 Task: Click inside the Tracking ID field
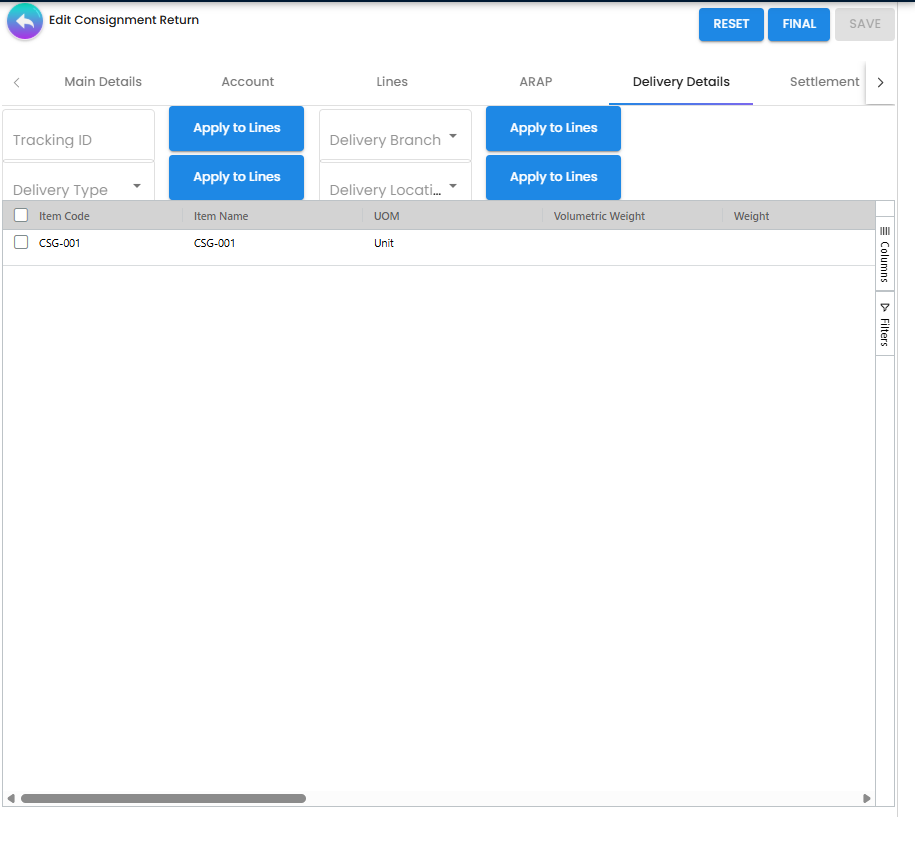[78, 139]
